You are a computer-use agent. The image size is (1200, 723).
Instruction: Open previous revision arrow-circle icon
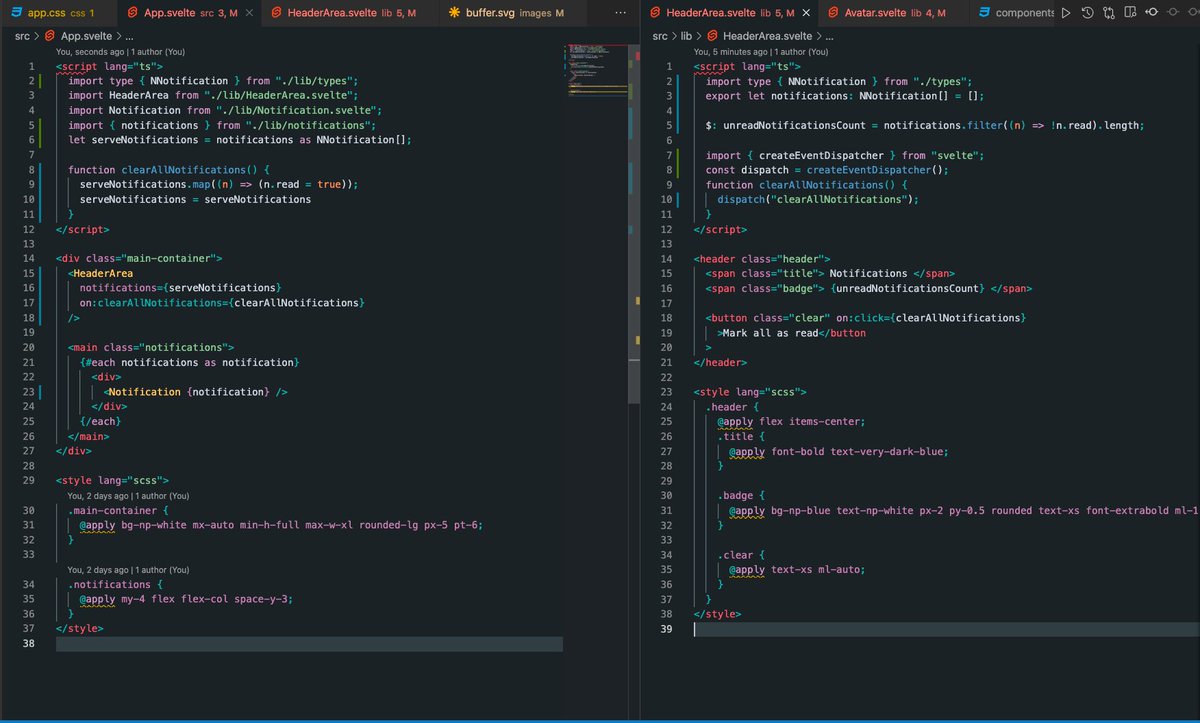[x=1151, y=13]
